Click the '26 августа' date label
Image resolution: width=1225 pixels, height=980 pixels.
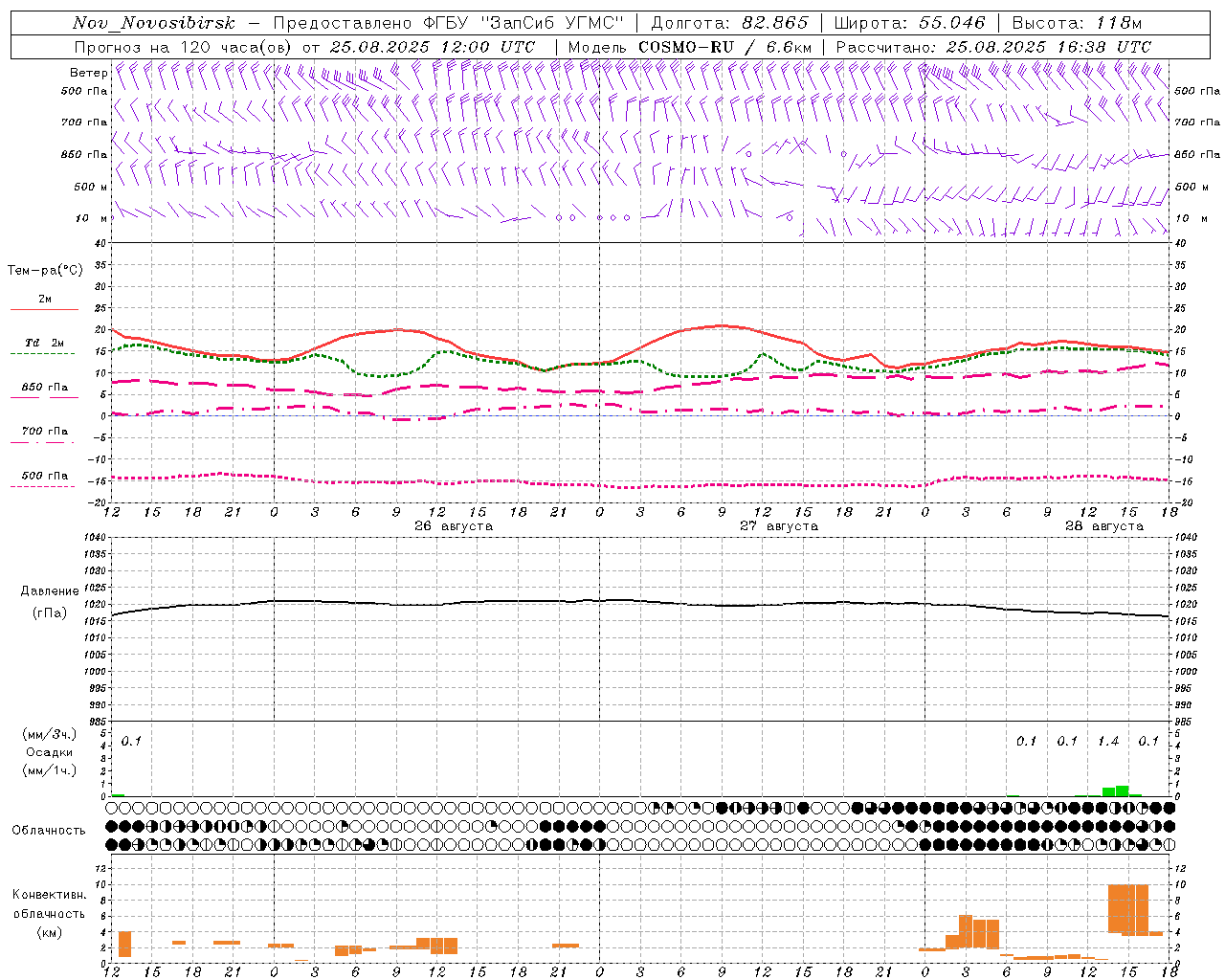[x=454, y=526]
